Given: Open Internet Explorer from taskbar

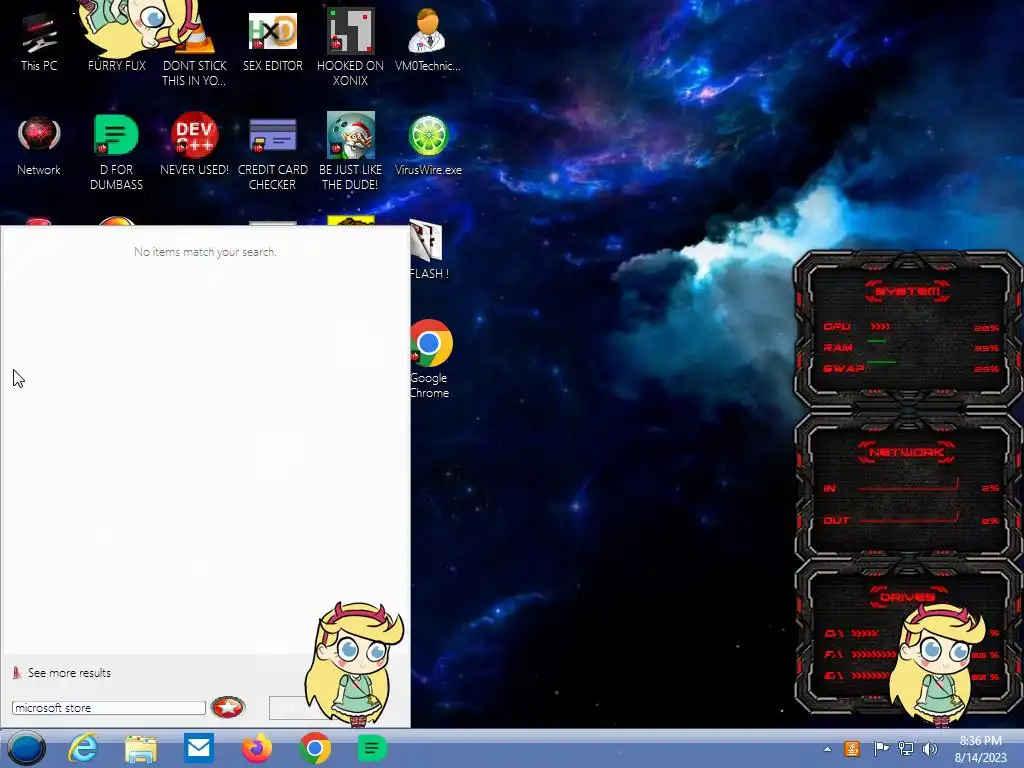Looking at the screenshot, I should tap(83, 748).
